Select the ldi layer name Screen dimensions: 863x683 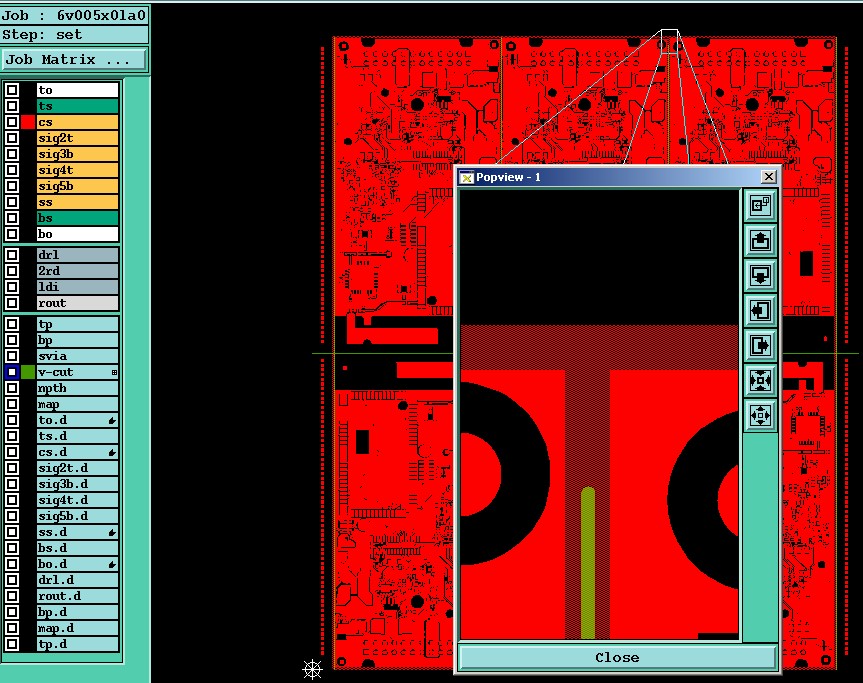click(77, 287)
